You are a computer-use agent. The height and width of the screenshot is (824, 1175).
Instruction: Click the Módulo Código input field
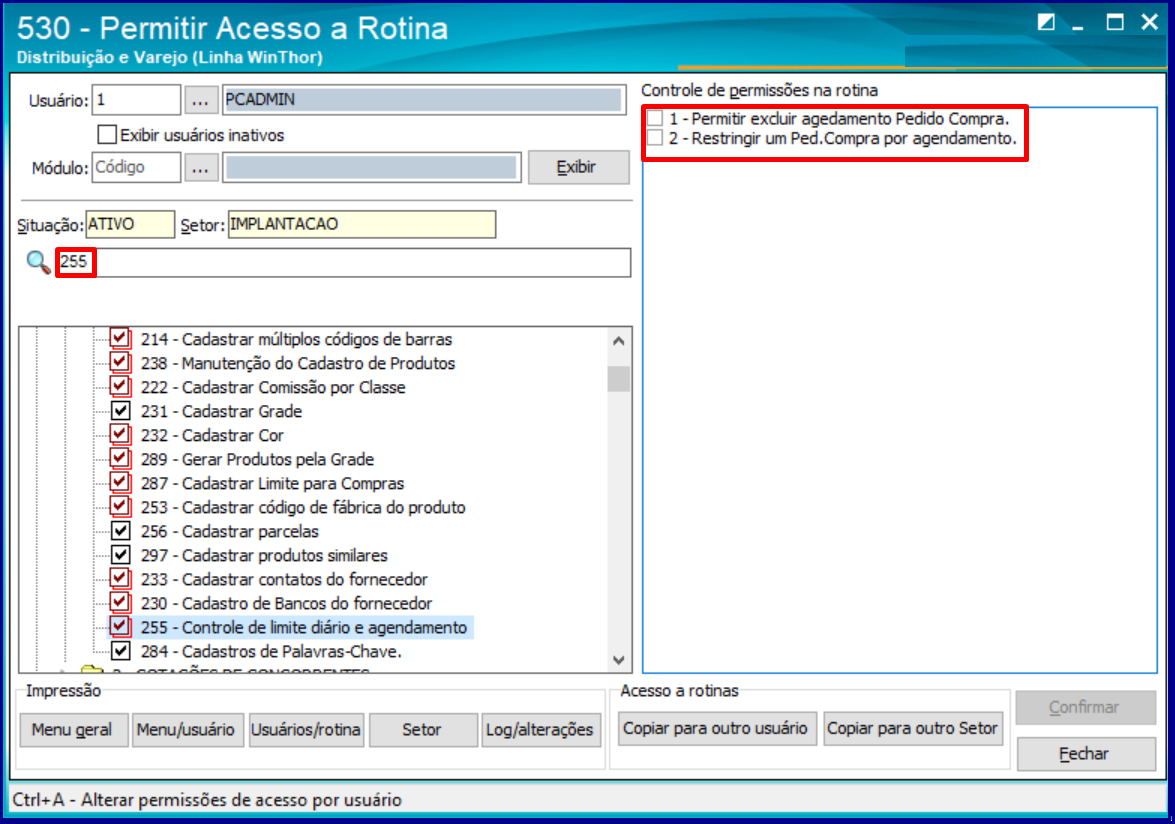(x=136, y=167)
